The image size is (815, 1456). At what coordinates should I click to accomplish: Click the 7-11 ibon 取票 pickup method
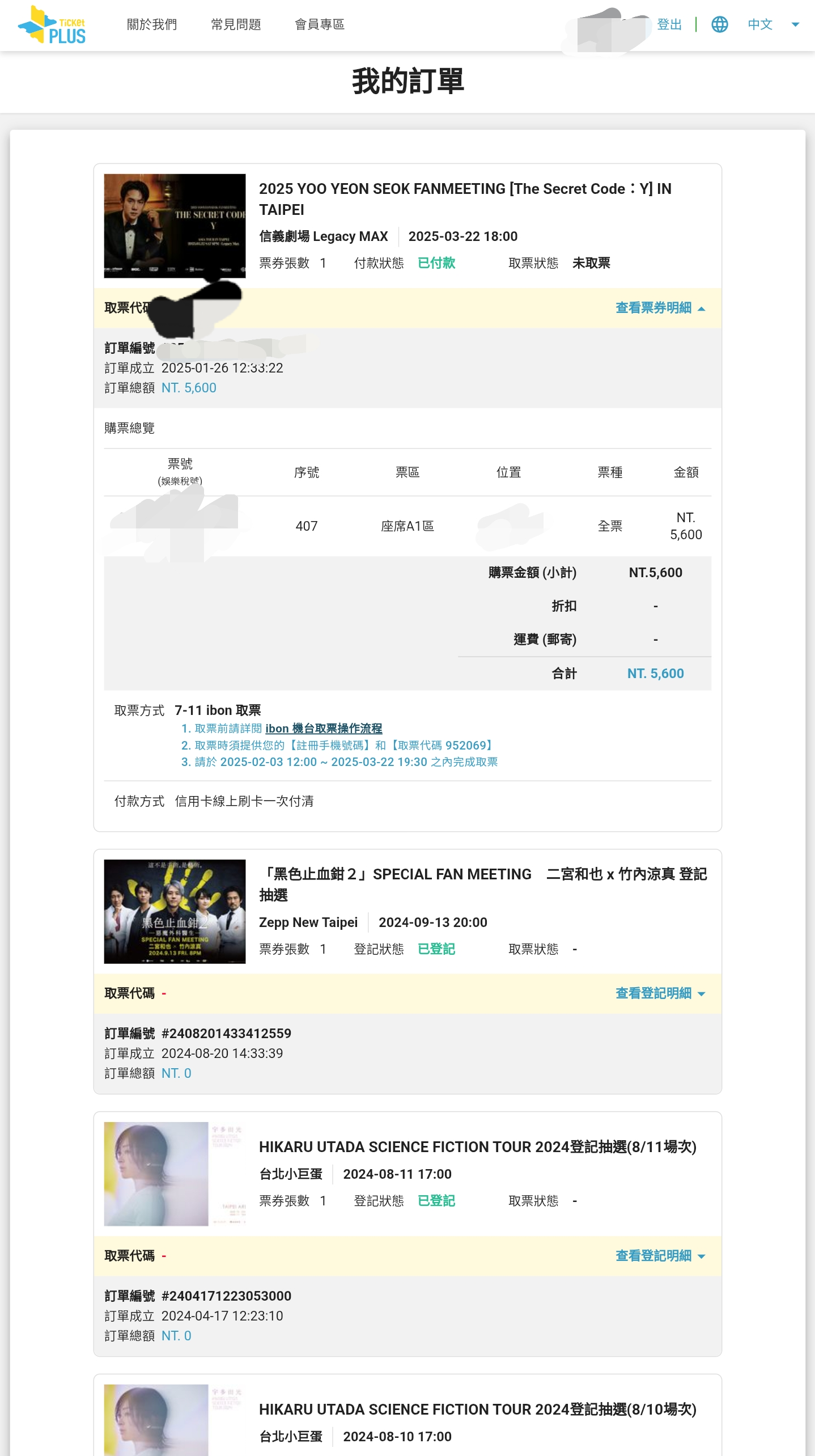[218, 710]
